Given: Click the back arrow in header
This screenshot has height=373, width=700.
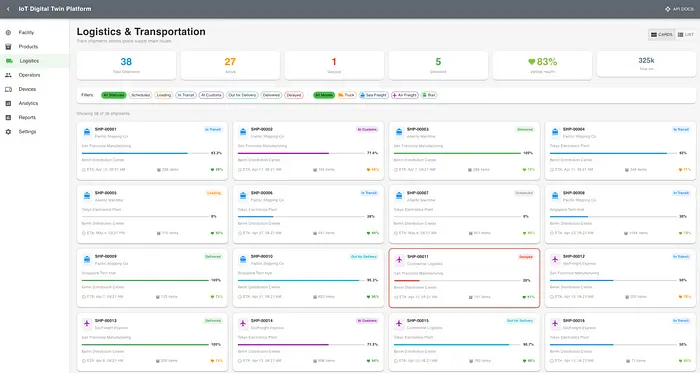Looking at the screenshot, I should click(8, 9).
